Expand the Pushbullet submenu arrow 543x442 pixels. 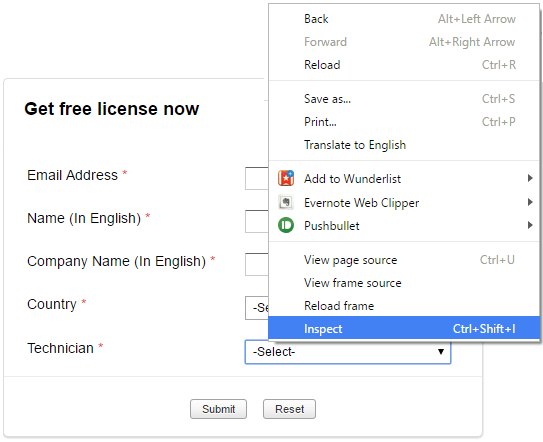click(x=530, y=225)
